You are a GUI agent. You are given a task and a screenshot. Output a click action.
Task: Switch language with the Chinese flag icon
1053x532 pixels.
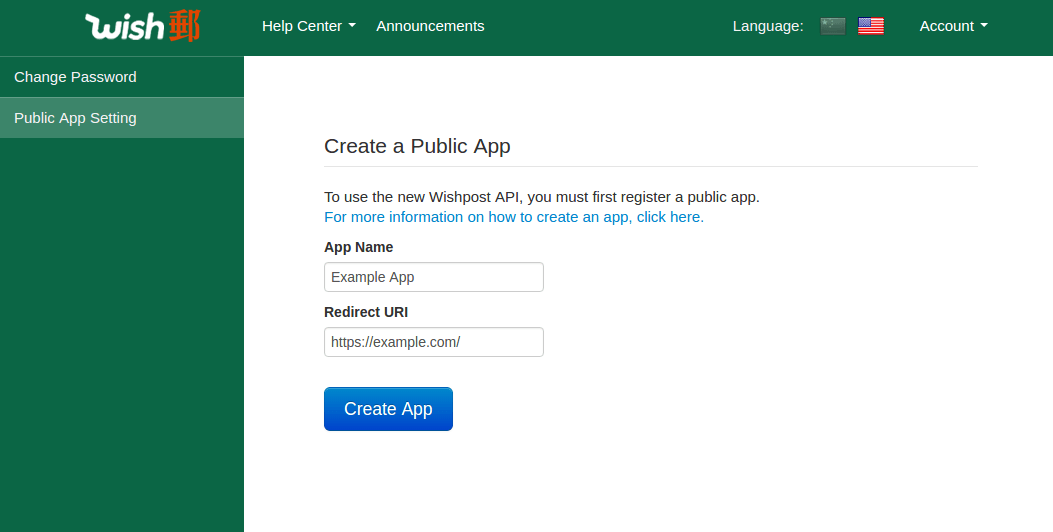click(x=833, y=26)
